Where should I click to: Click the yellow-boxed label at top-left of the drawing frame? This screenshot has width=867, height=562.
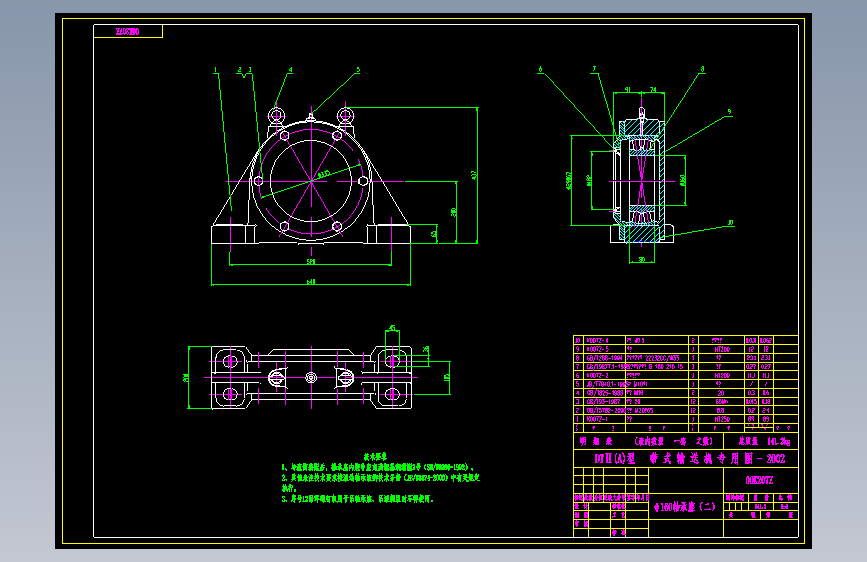pyautogui.click(x=128, y=32)
